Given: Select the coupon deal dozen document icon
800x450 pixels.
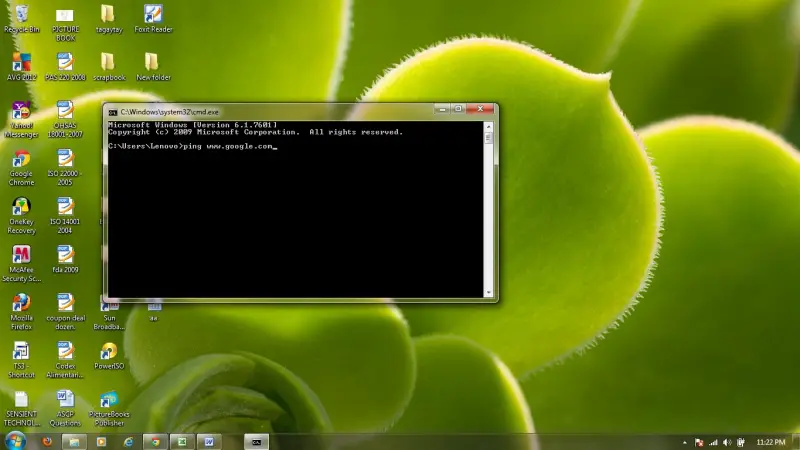Looking at the screenshot, I should (x=65, y=312).
